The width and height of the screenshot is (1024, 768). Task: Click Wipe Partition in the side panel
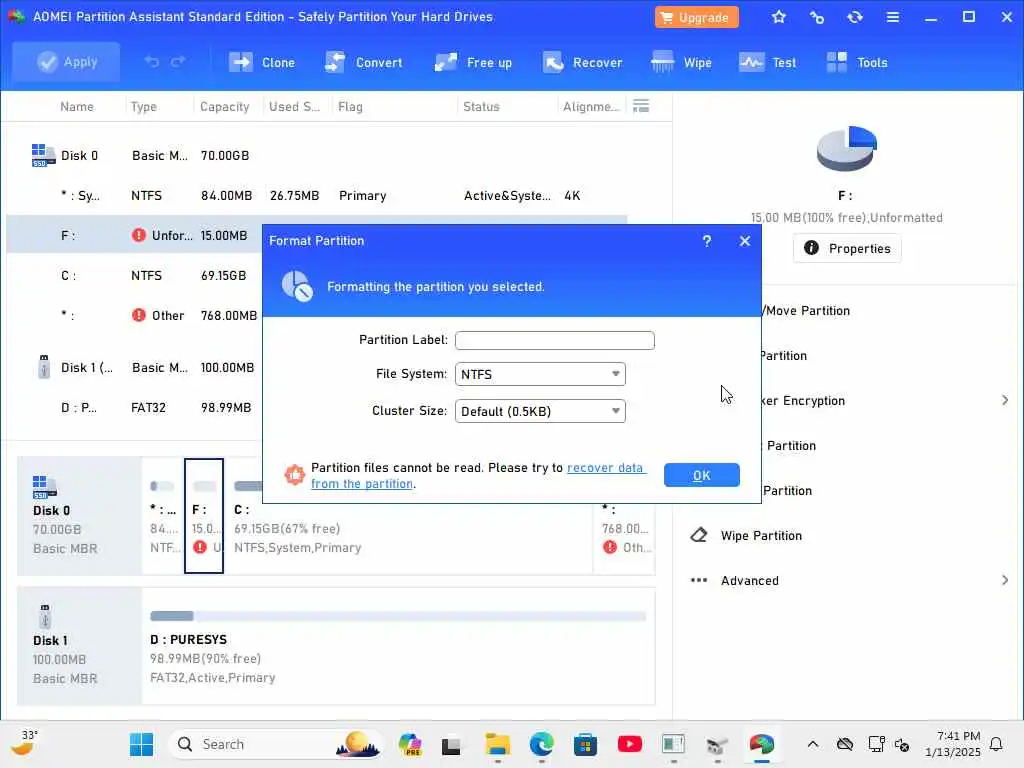coord(761,536)
